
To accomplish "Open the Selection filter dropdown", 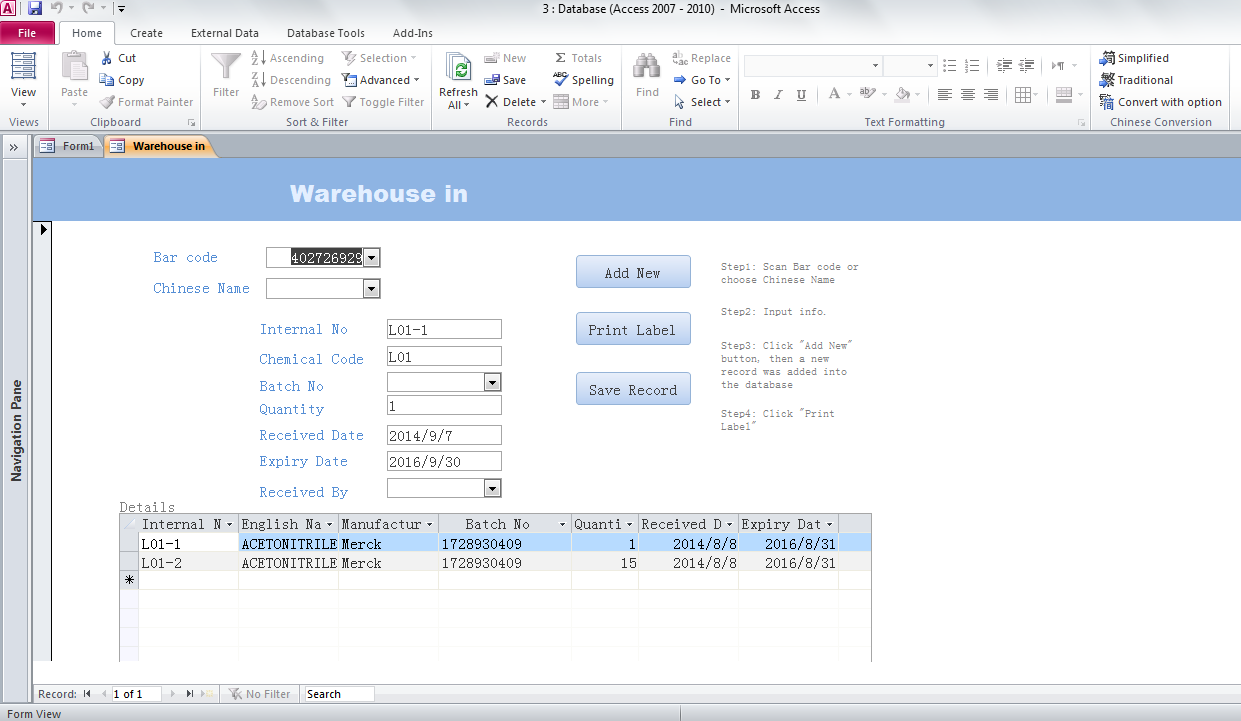I will pos(381,58).
